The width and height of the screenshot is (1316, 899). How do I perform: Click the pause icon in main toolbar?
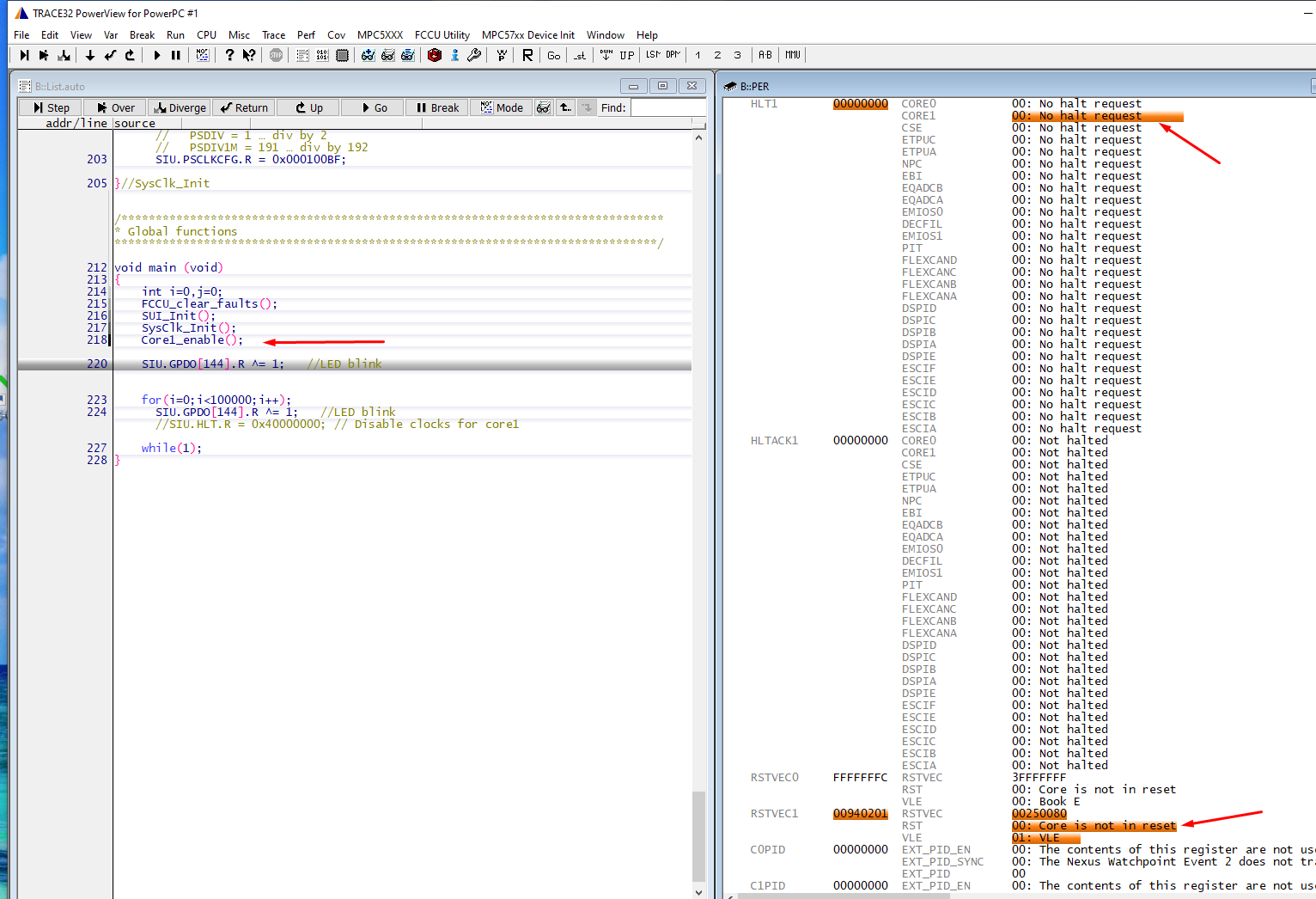click(176, 55)
